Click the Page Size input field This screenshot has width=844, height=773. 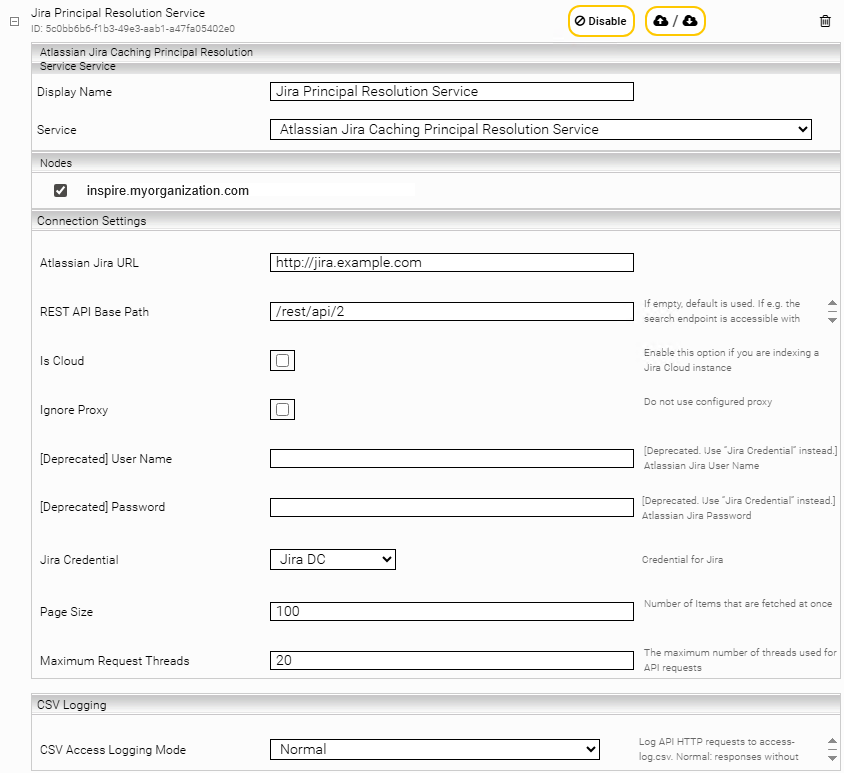(452, 611)
